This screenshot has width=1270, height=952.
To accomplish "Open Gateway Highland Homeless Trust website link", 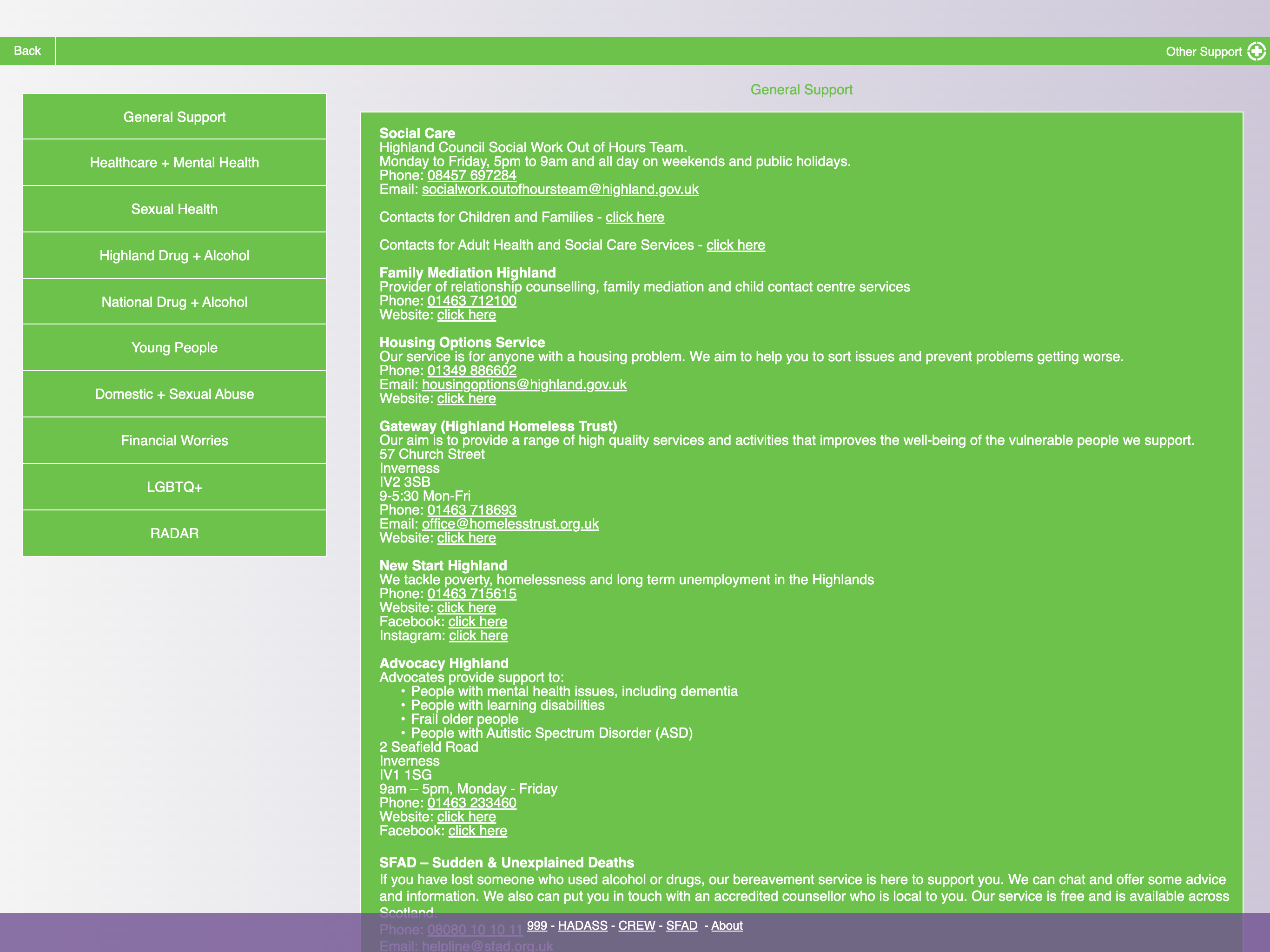I will coord(466,538).
